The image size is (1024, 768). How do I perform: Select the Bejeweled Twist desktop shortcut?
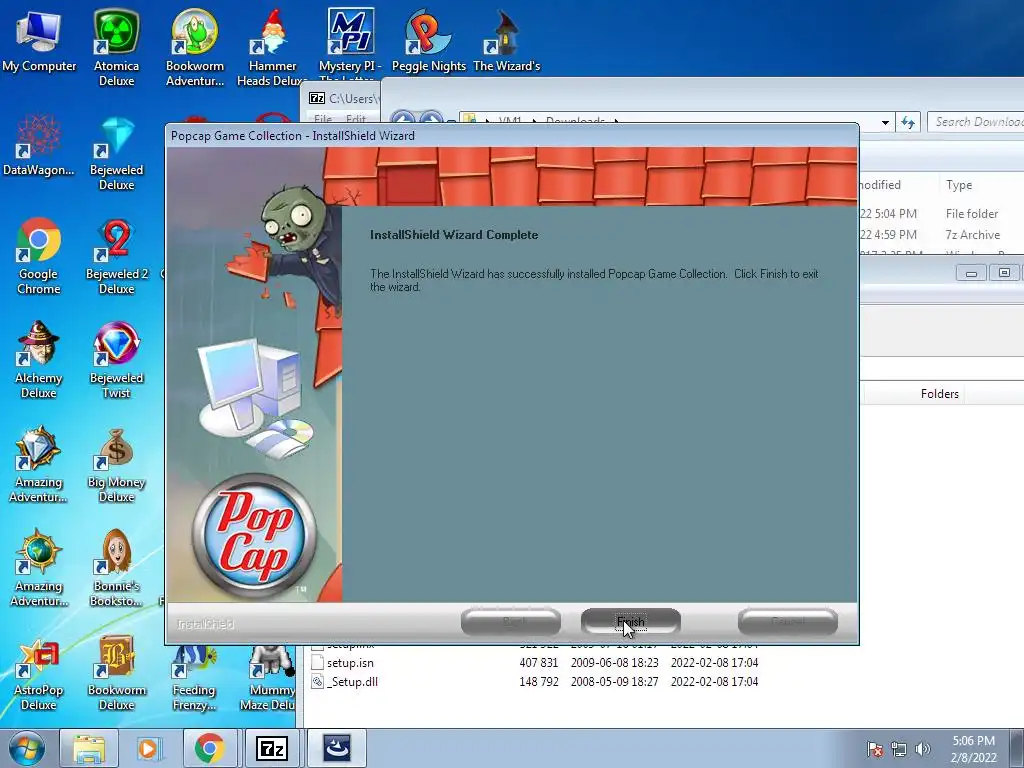[116, 360]
